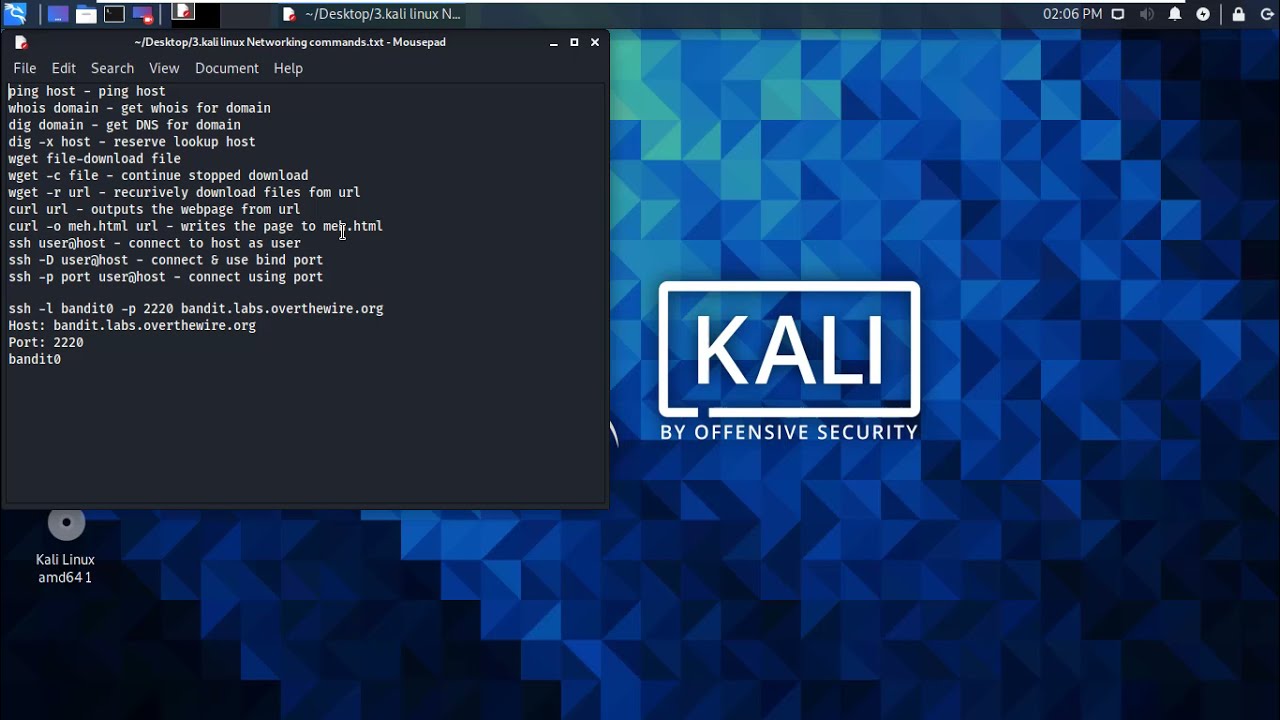Image resolution: width=1280 pixels, height=720 pixels.
Task: Minimize the Mousepad window
Action: [553, 42]
